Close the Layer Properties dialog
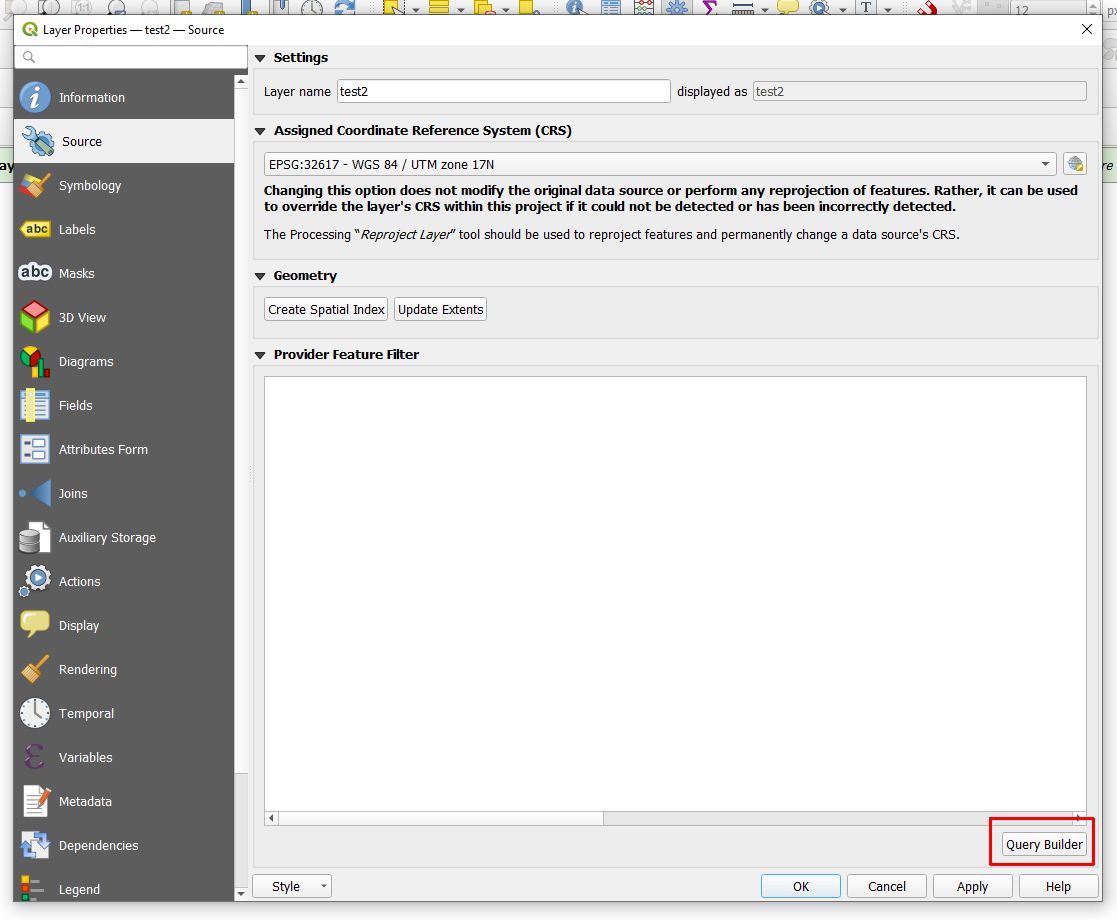1117x920 pixels. (x=1086, y=29)
